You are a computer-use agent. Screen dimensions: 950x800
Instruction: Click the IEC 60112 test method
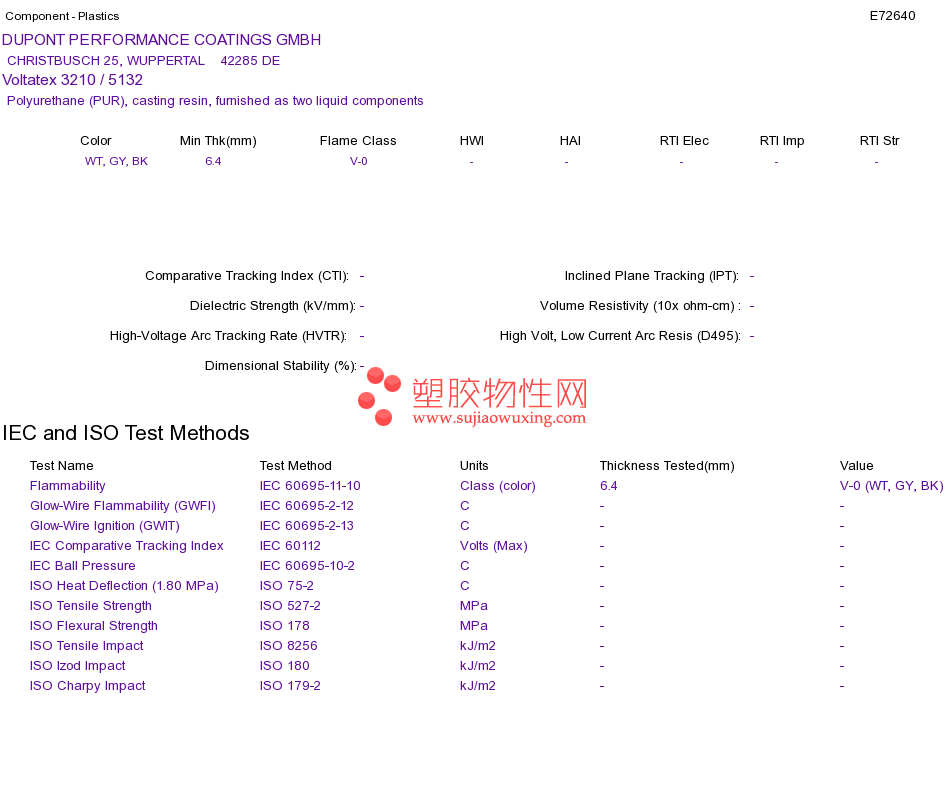click(x=290, y=546)
